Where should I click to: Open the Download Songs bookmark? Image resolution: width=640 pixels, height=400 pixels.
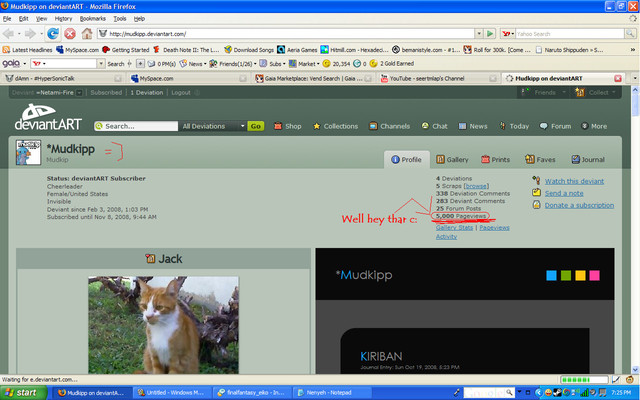tap(249, 50)
